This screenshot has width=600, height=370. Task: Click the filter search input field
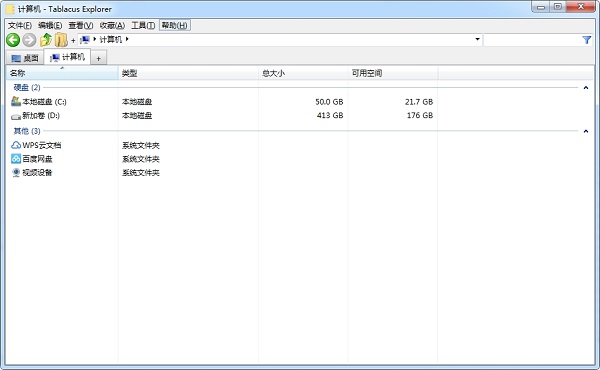pos(532,40)
